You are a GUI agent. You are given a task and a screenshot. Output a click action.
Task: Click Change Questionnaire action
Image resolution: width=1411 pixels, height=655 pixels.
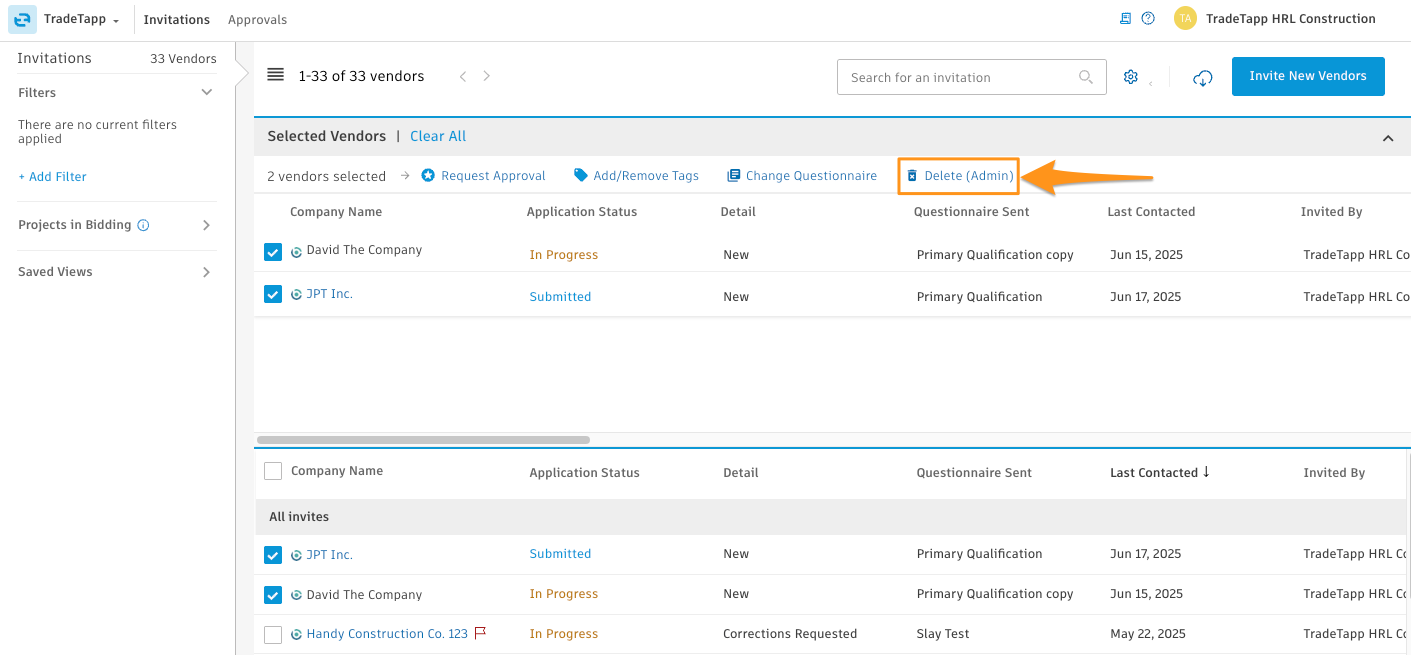tap(802, 176)
